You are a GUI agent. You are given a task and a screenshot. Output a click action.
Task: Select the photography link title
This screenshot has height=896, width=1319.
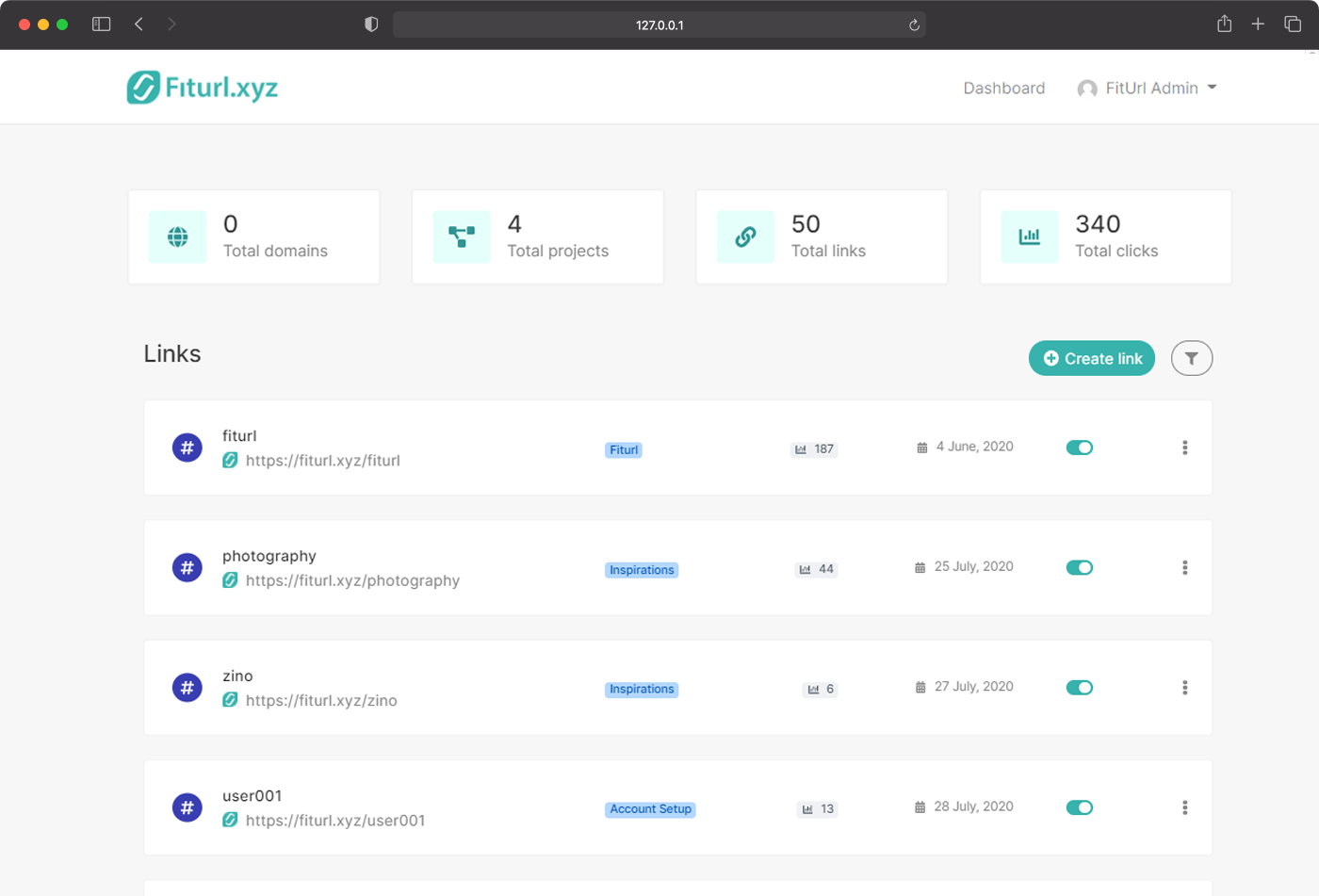pyautogui.click(x=269, y=556)
